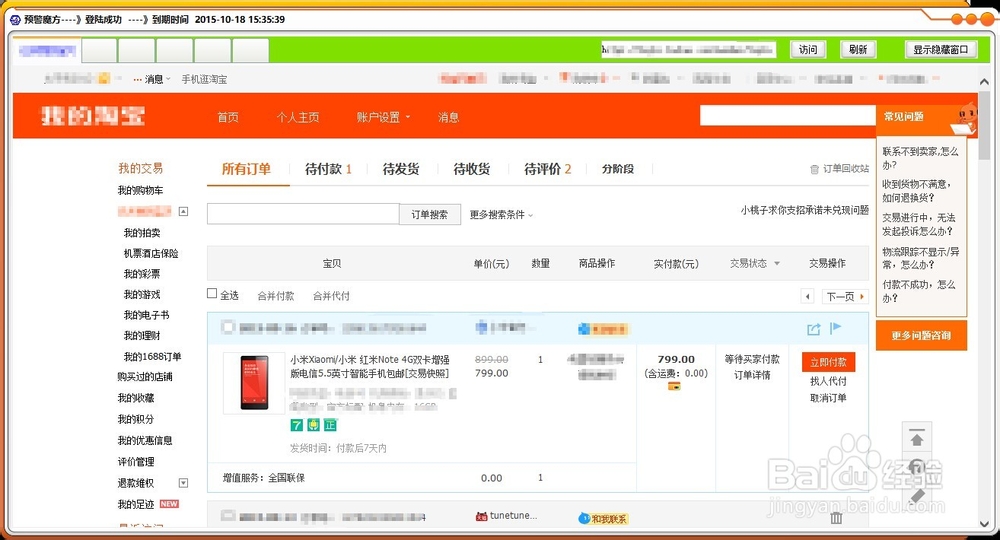The image size is (1000, 540).
Task: Click the green 正 authenticity badge
Action: click(x=330, y=425)
